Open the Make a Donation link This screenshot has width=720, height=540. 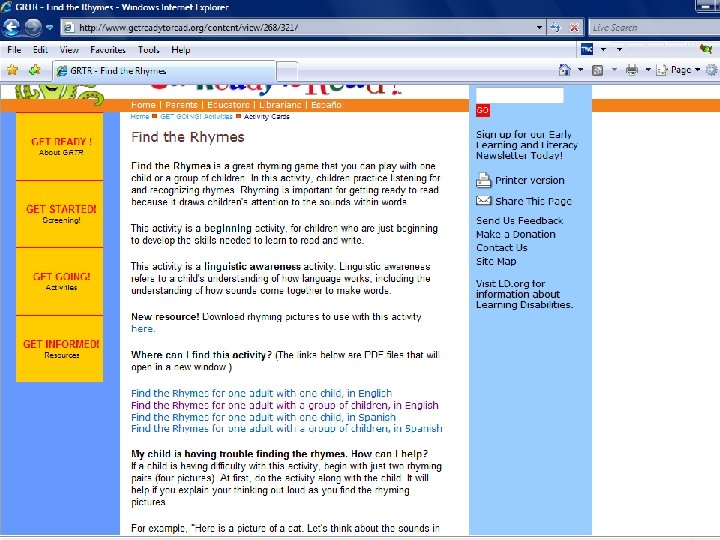[x=516, y=234]
